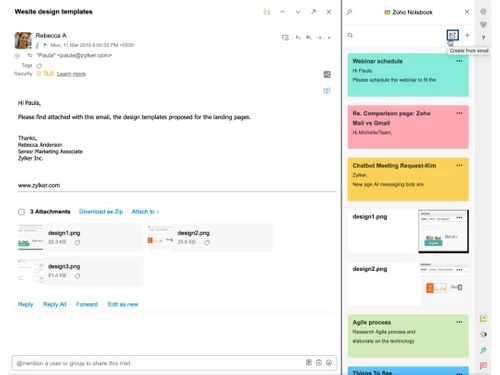Image resolution: width=500 pixels, height=375 pixels.
Task: Click the Create from email icon
Action: 452,35
